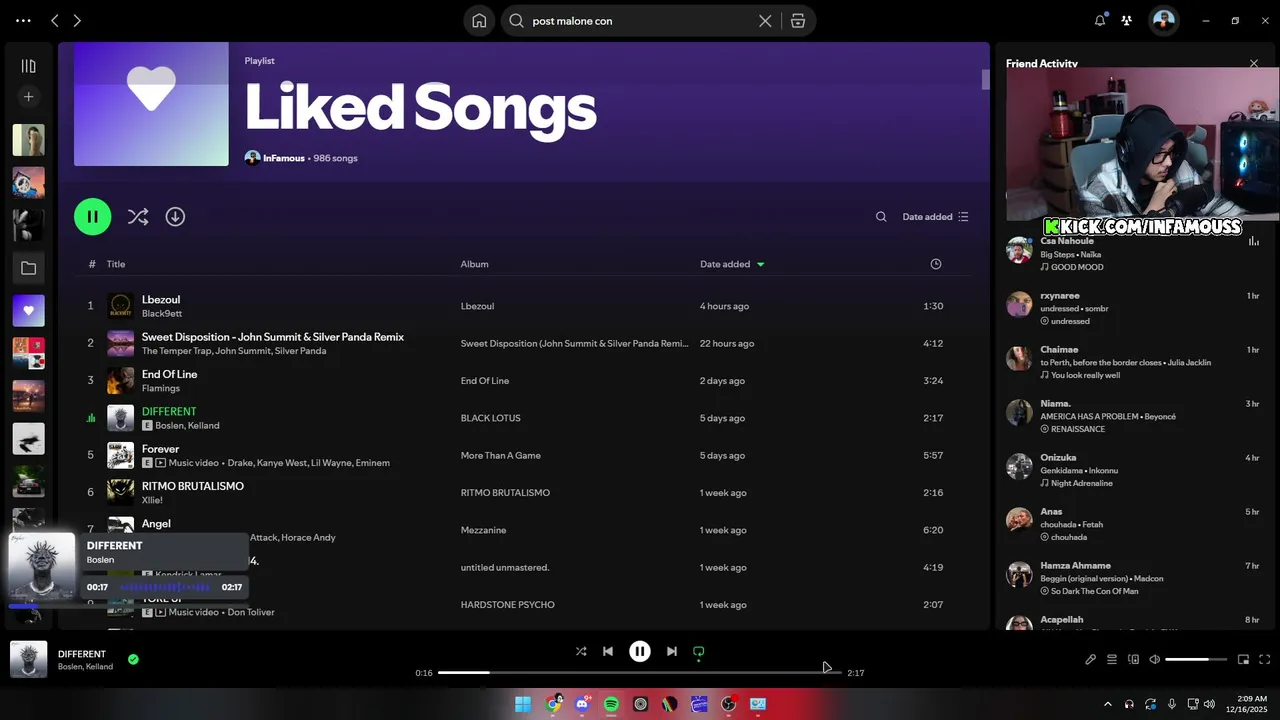Go back with the left arrow

(x=55, y=20)
